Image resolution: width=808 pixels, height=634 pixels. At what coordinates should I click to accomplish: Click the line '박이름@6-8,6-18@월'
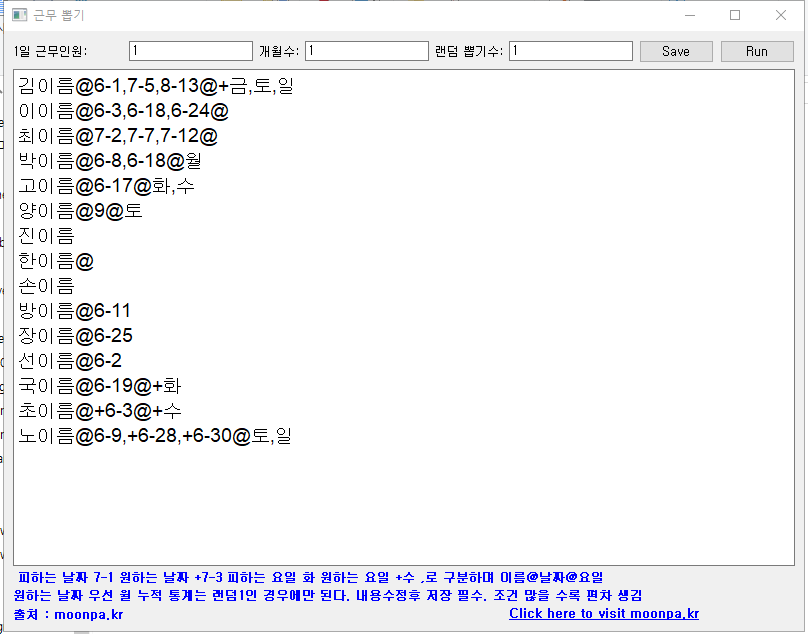(110, 161)
